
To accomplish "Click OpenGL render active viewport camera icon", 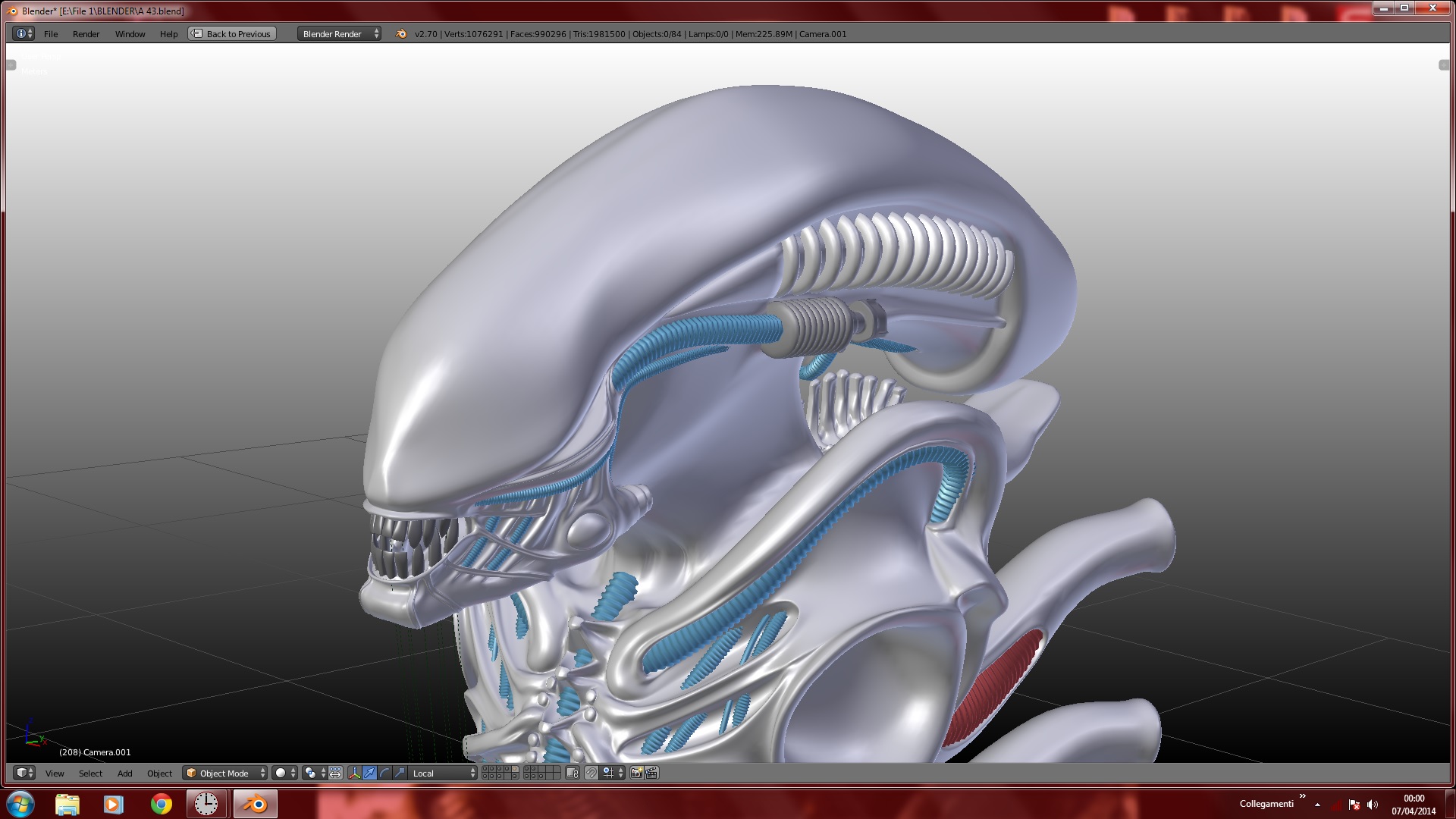I will coord(636,773).
